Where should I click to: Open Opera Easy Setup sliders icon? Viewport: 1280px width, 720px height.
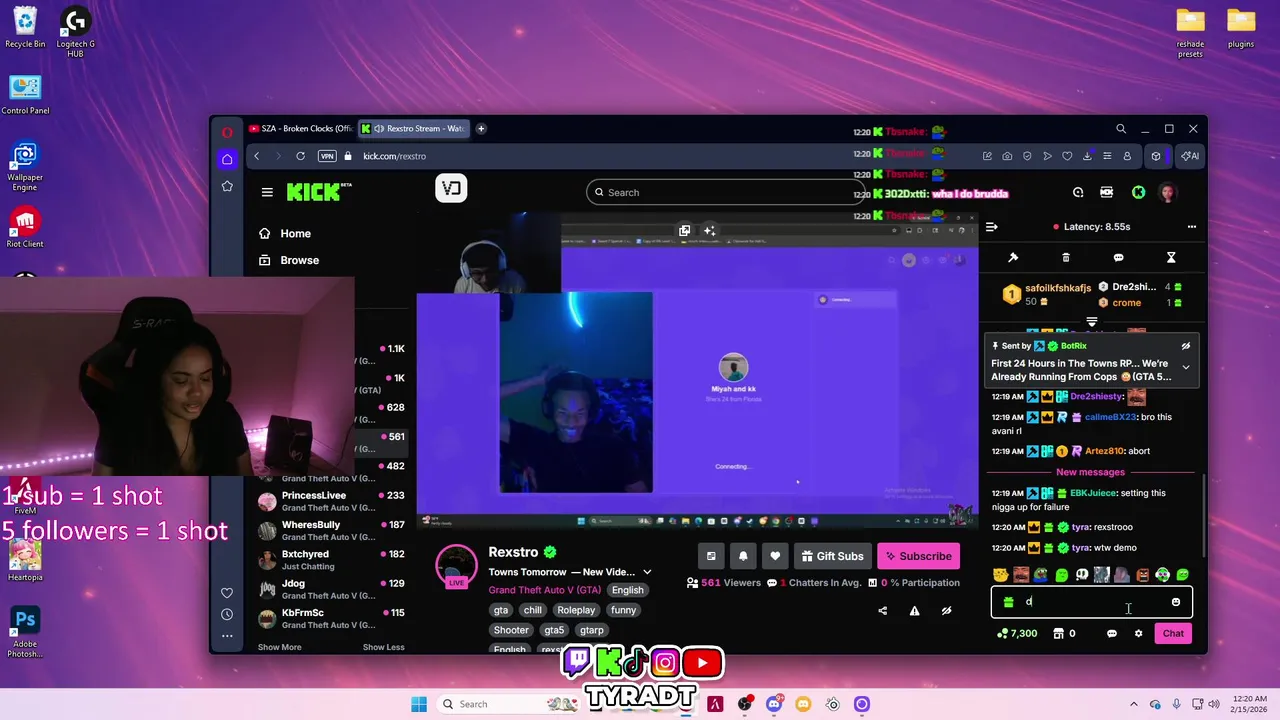click(1107, 156)
